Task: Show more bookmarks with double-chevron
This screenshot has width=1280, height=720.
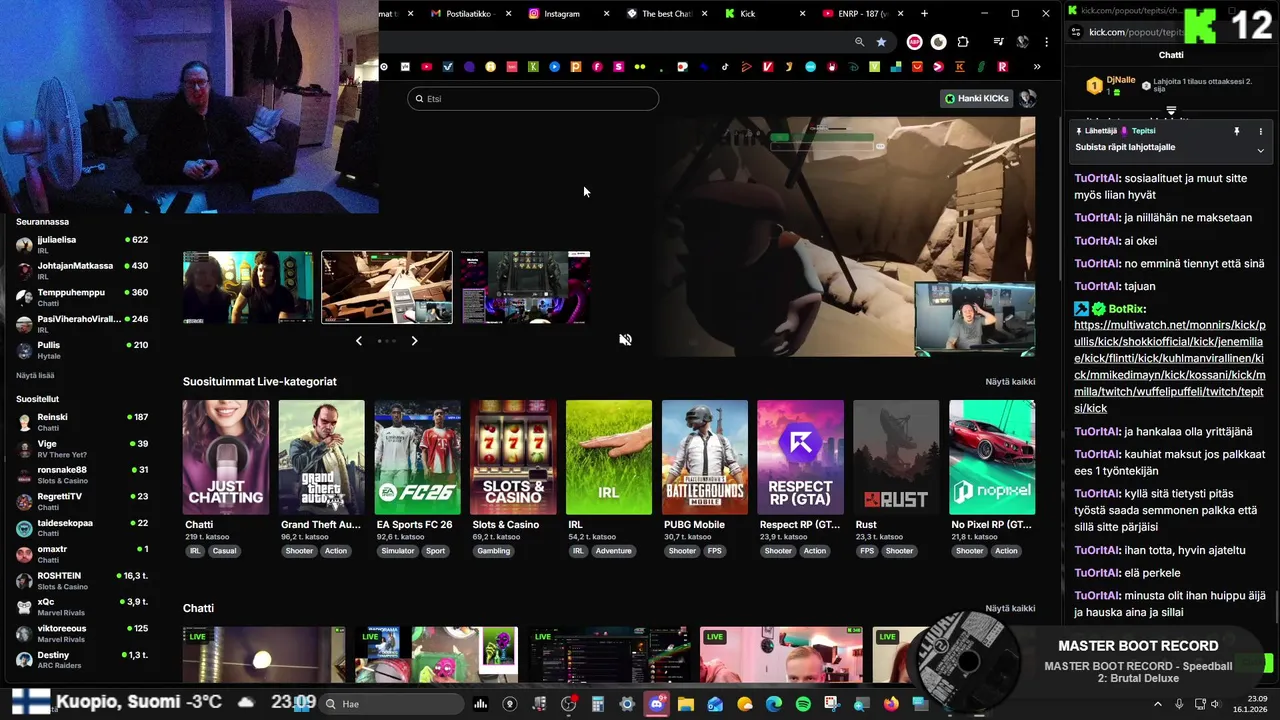Action: (x=1037, y=67)
